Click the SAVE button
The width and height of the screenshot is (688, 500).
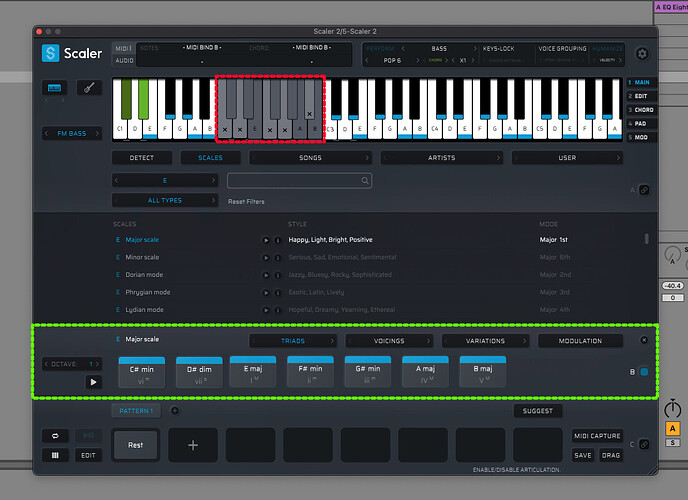[x=583, y=455]
